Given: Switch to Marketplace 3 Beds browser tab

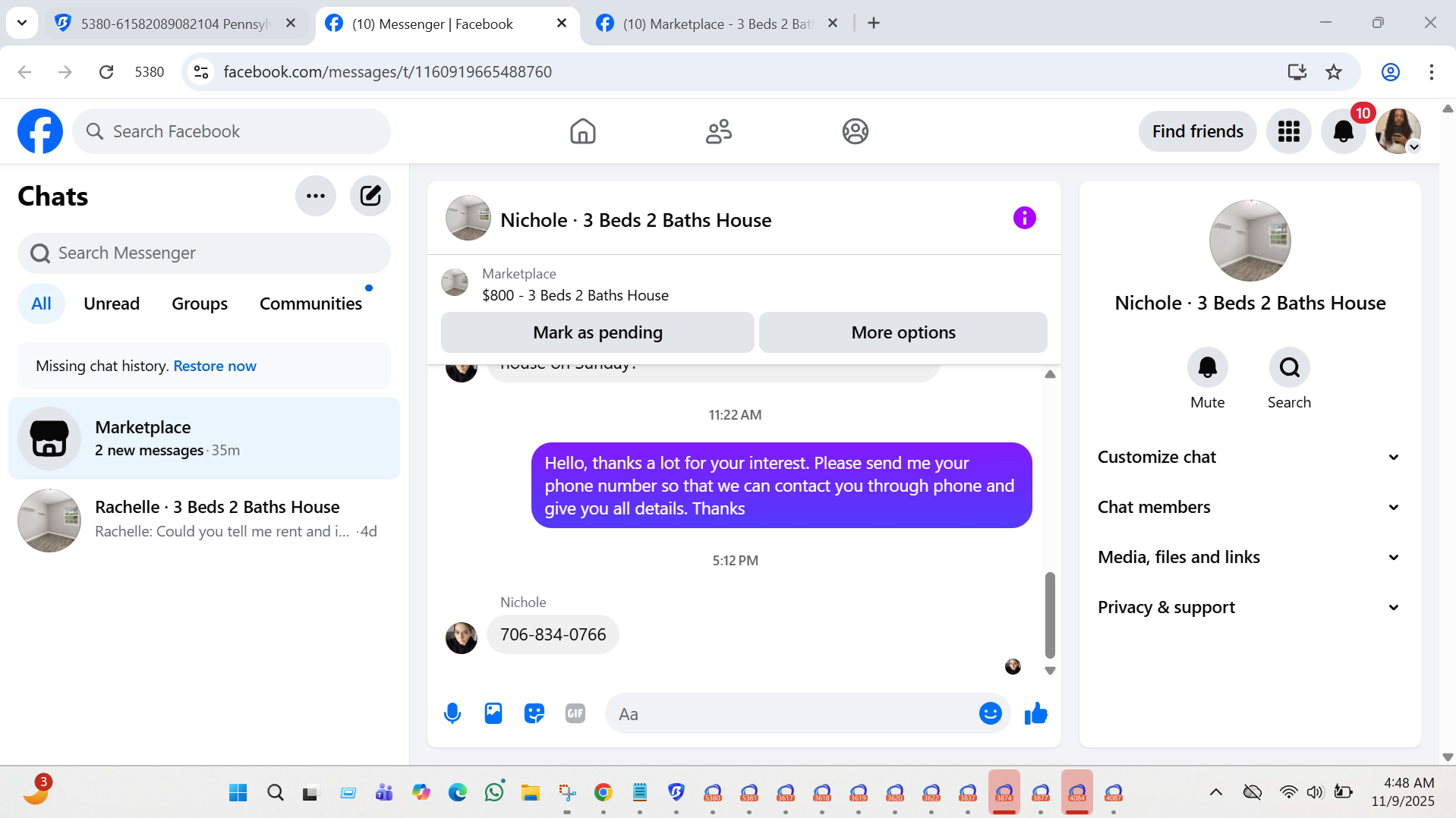Looking at the screenshot, I should (x=717, y=24).
